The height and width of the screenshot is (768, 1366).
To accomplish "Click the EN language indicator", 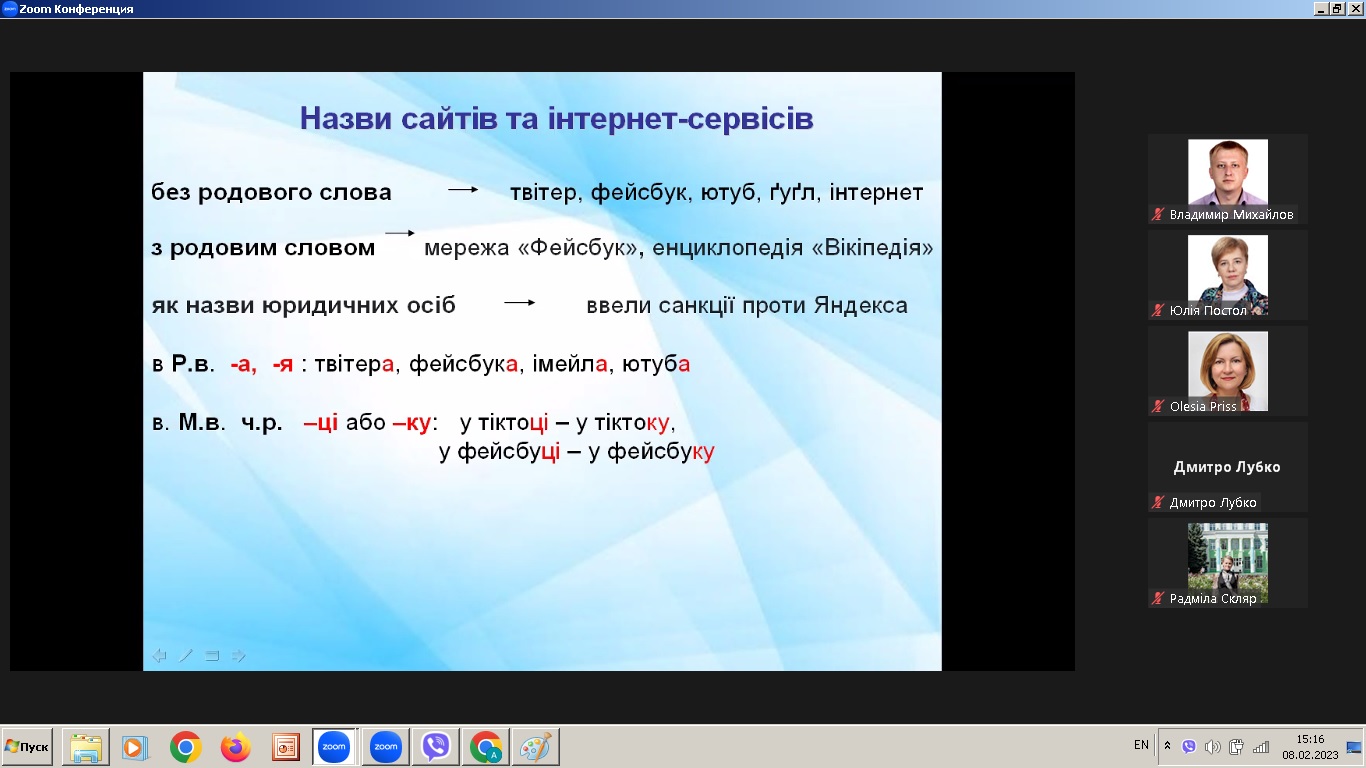I will pyautogui.click(x=1141, y=745).
